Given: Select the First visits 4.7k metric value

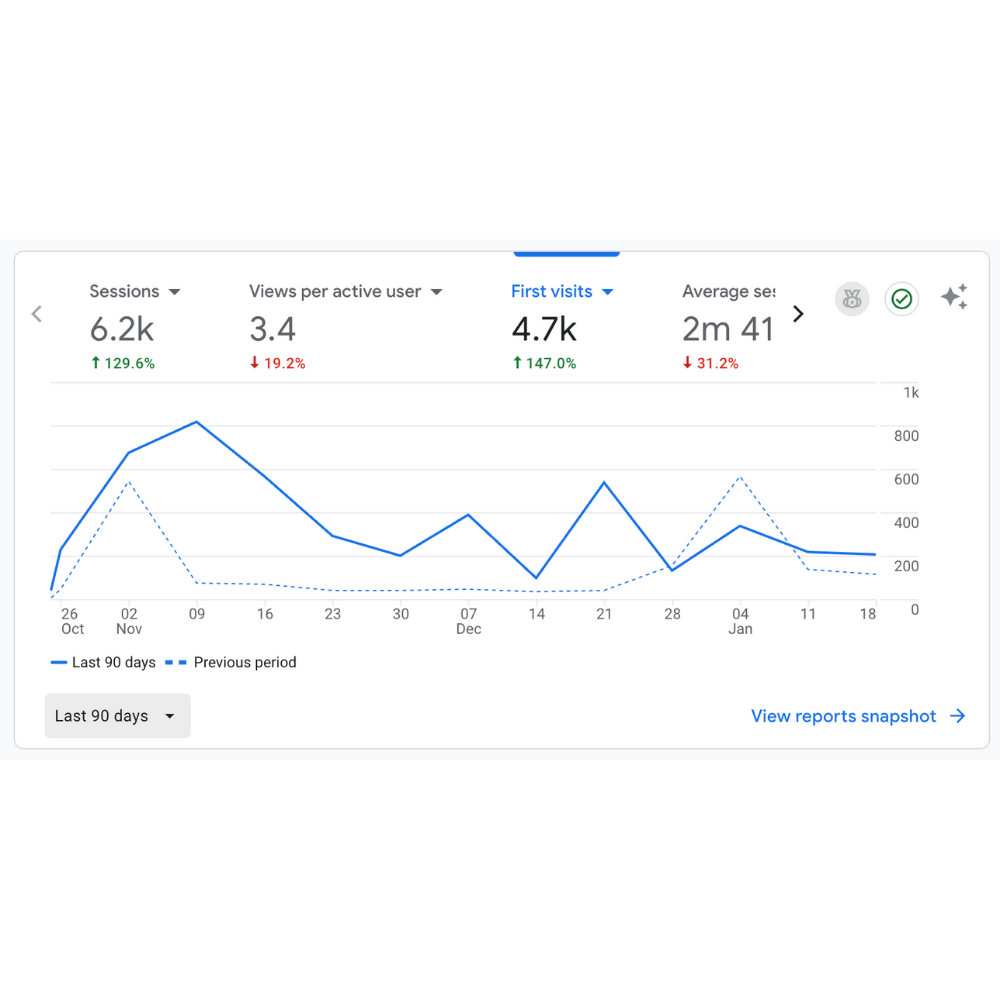Looking at the screenshot, I should [544, 329].
